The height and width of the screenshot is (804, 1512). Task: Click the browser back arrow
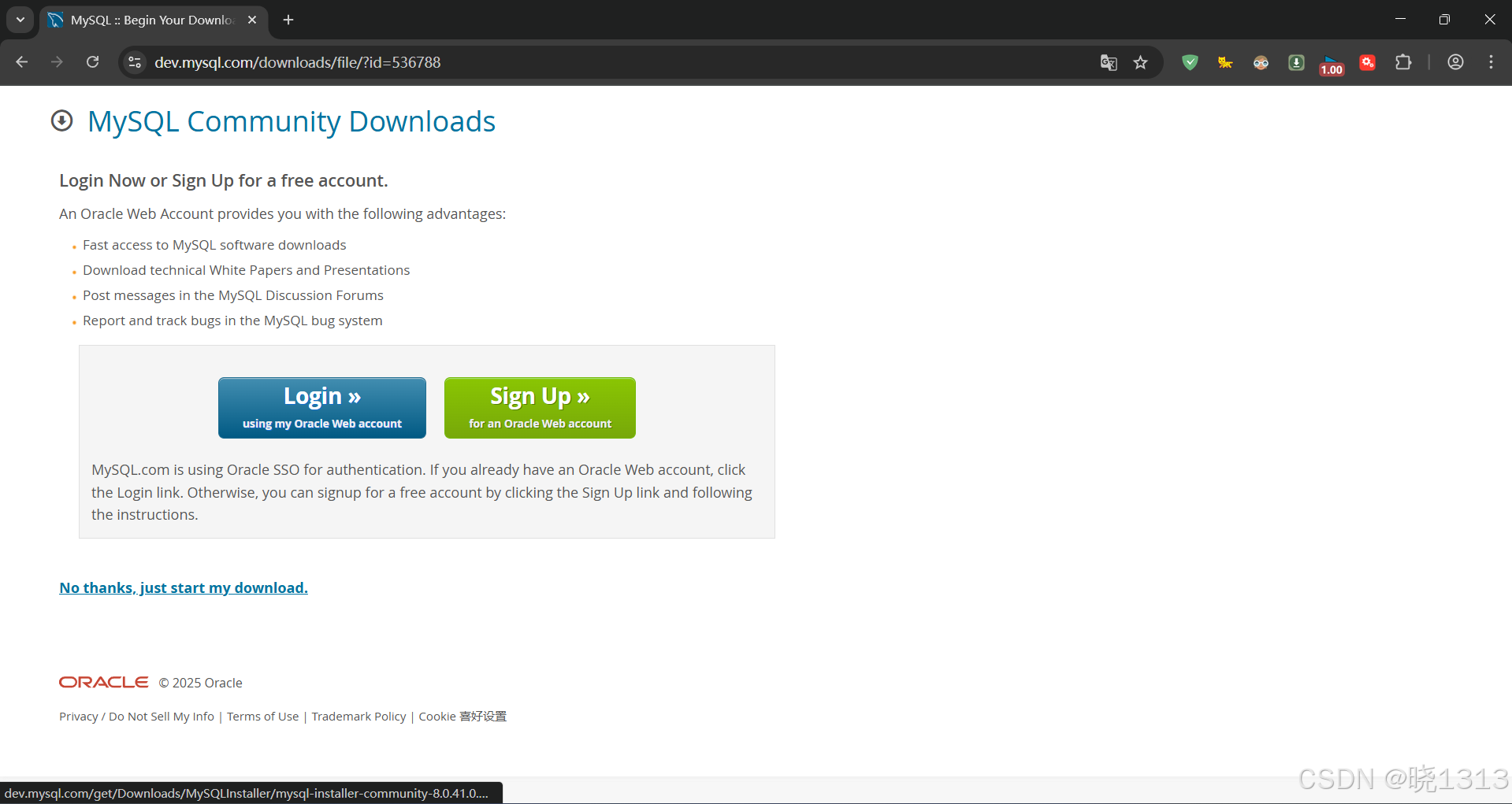[22, 62]
